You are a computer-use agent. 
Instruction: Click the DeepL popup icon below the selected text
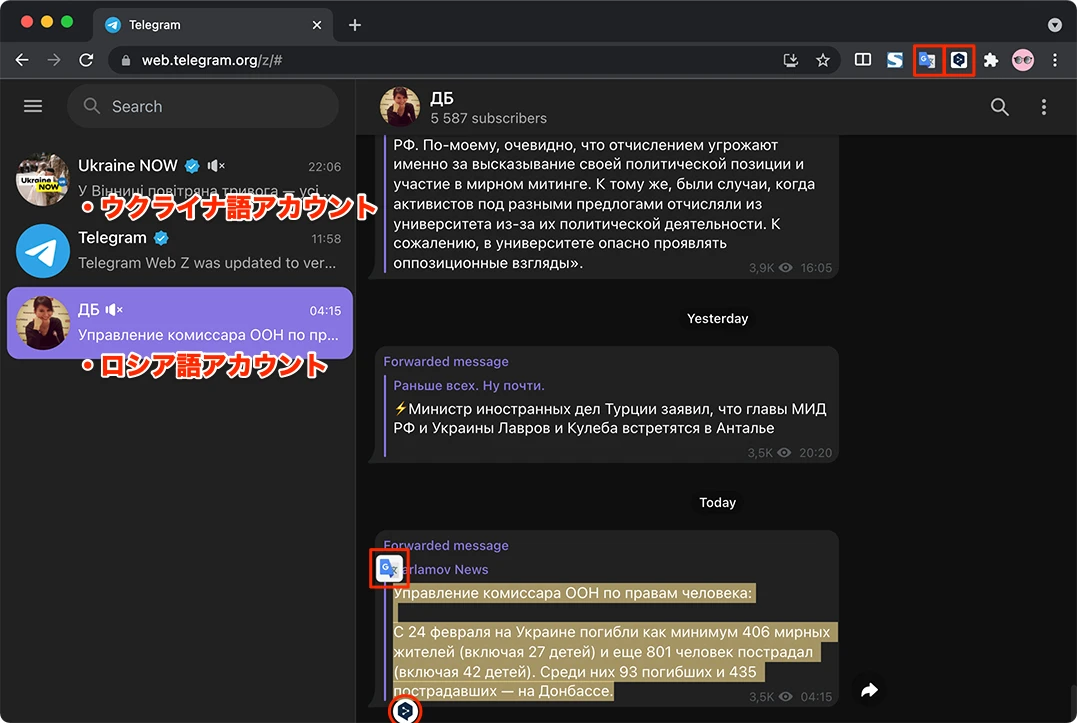(x=405, y=711)
